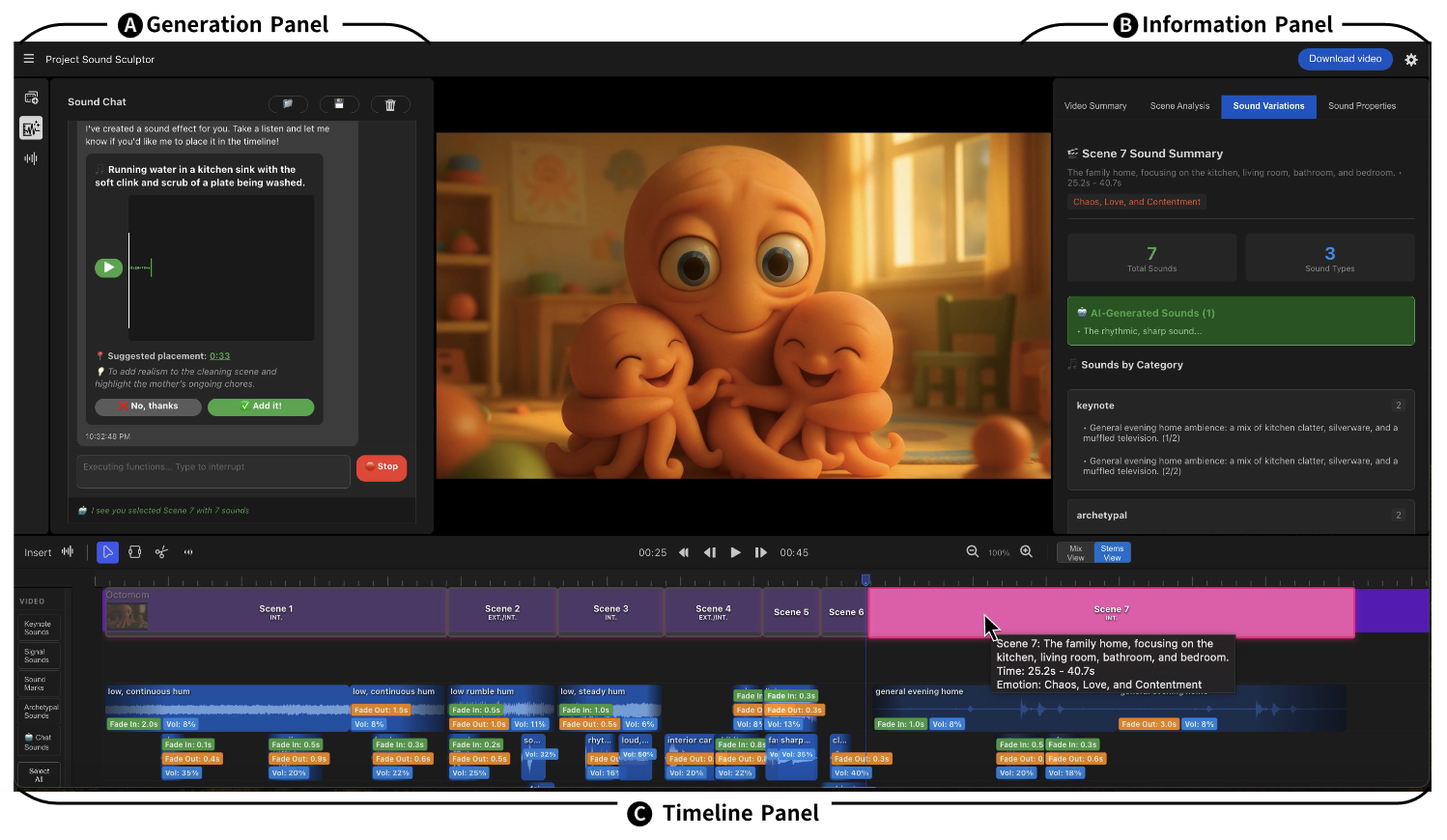Image resolution: width=1447 pixels, height=840 pixels.
Task: Open the sound generator sidebar icon
Action: 30,127
